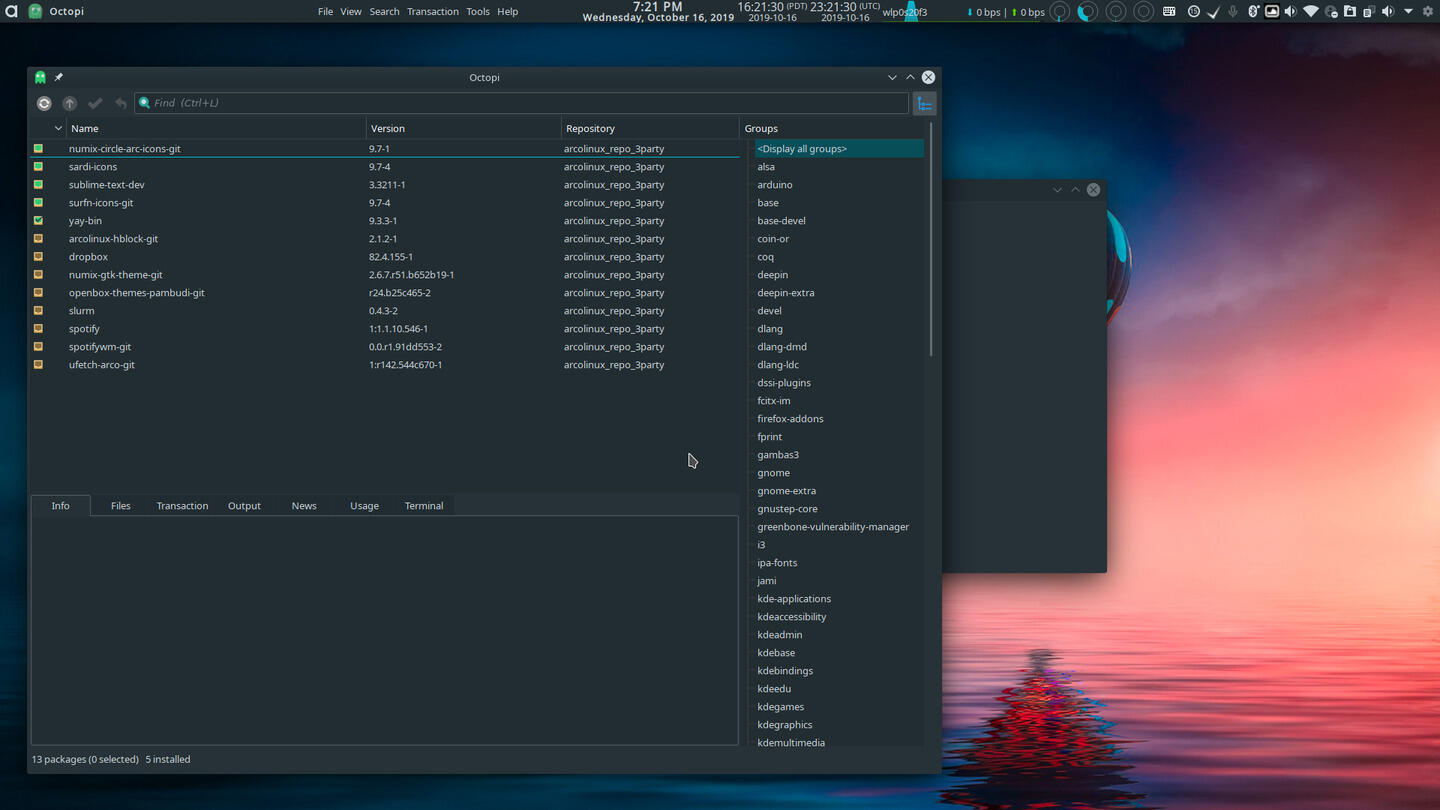This screenshot has height=810, width=1440.
Task: Click the magnifier icon in Find field
Action: click(x=145, y=103)
